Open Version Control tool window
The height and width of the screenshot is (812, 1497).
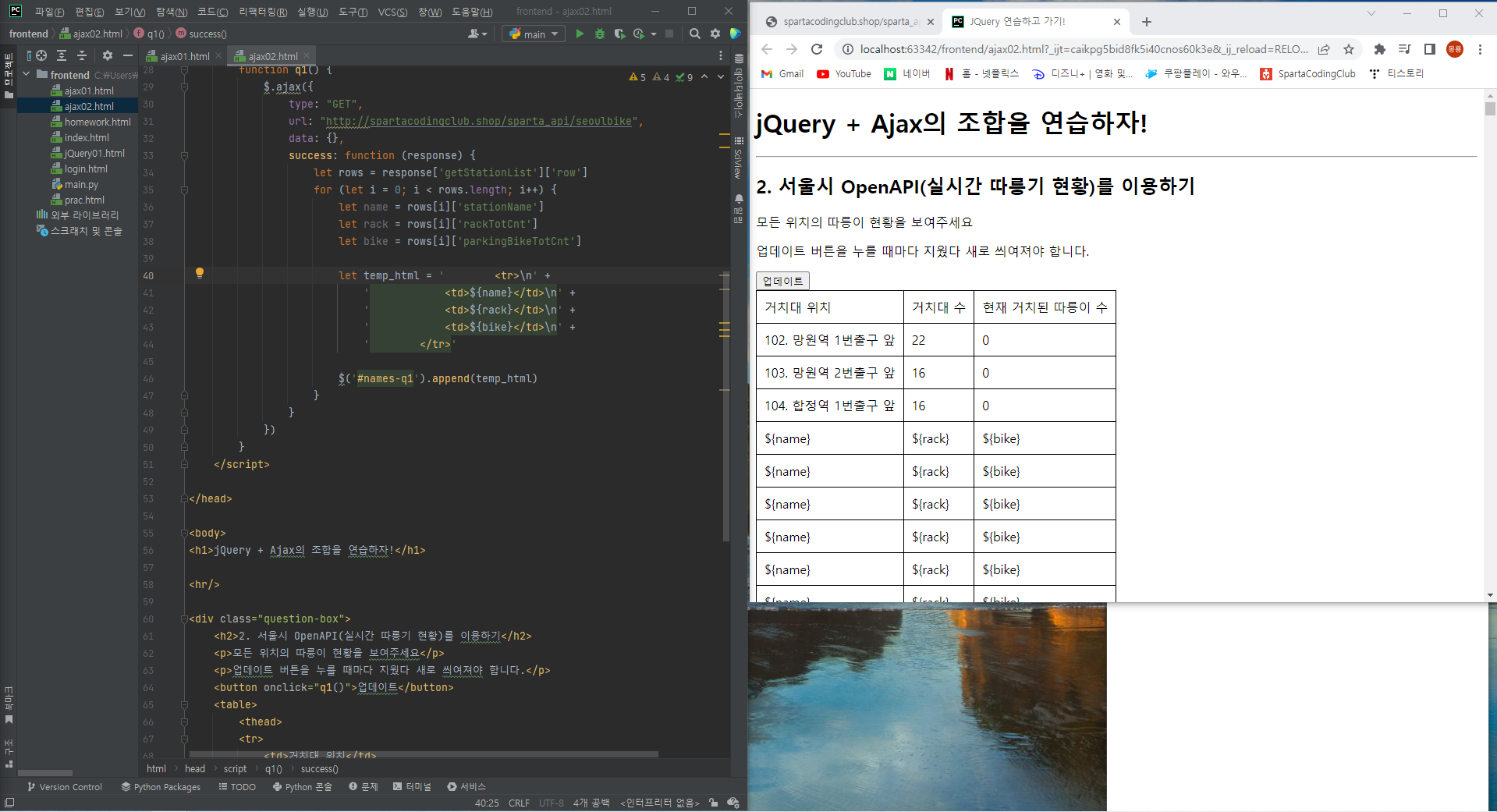tap(65, 786)
